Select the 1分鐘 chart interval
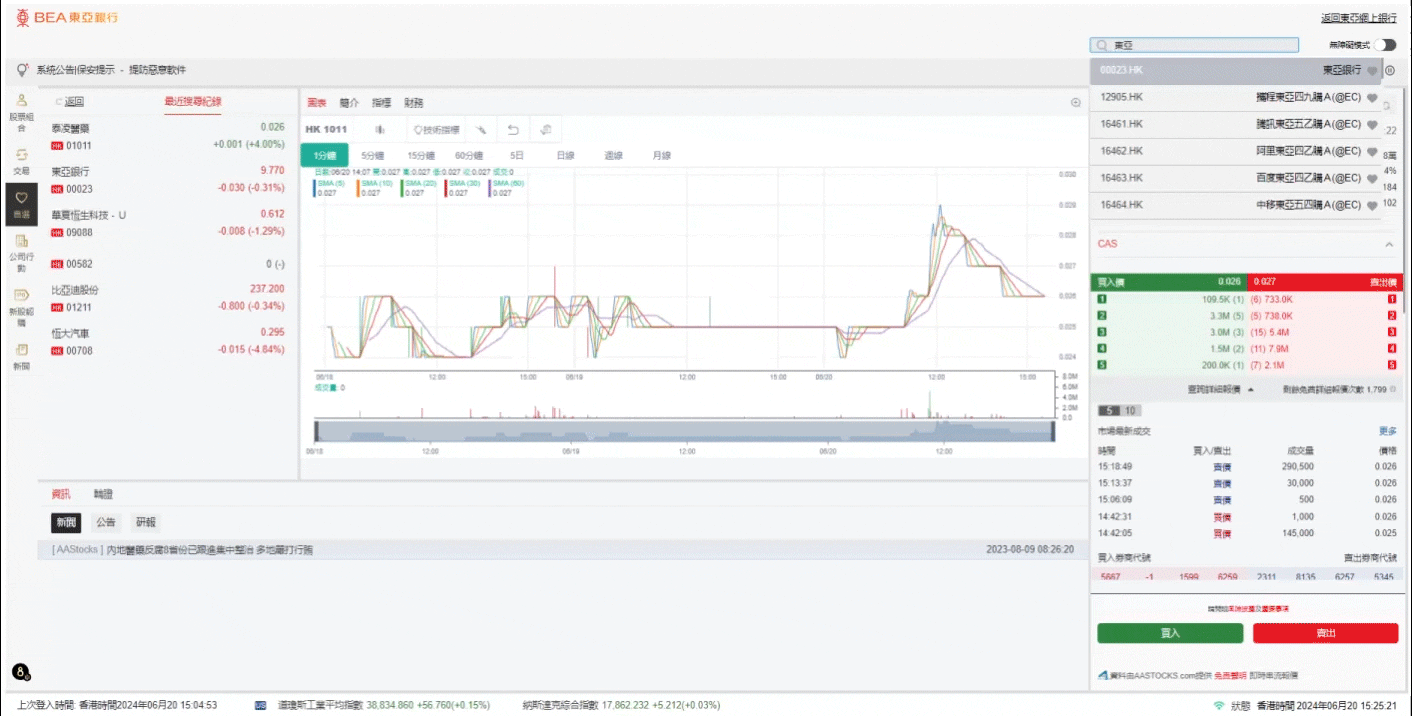 pyautogui.click(x=324, y=155)
